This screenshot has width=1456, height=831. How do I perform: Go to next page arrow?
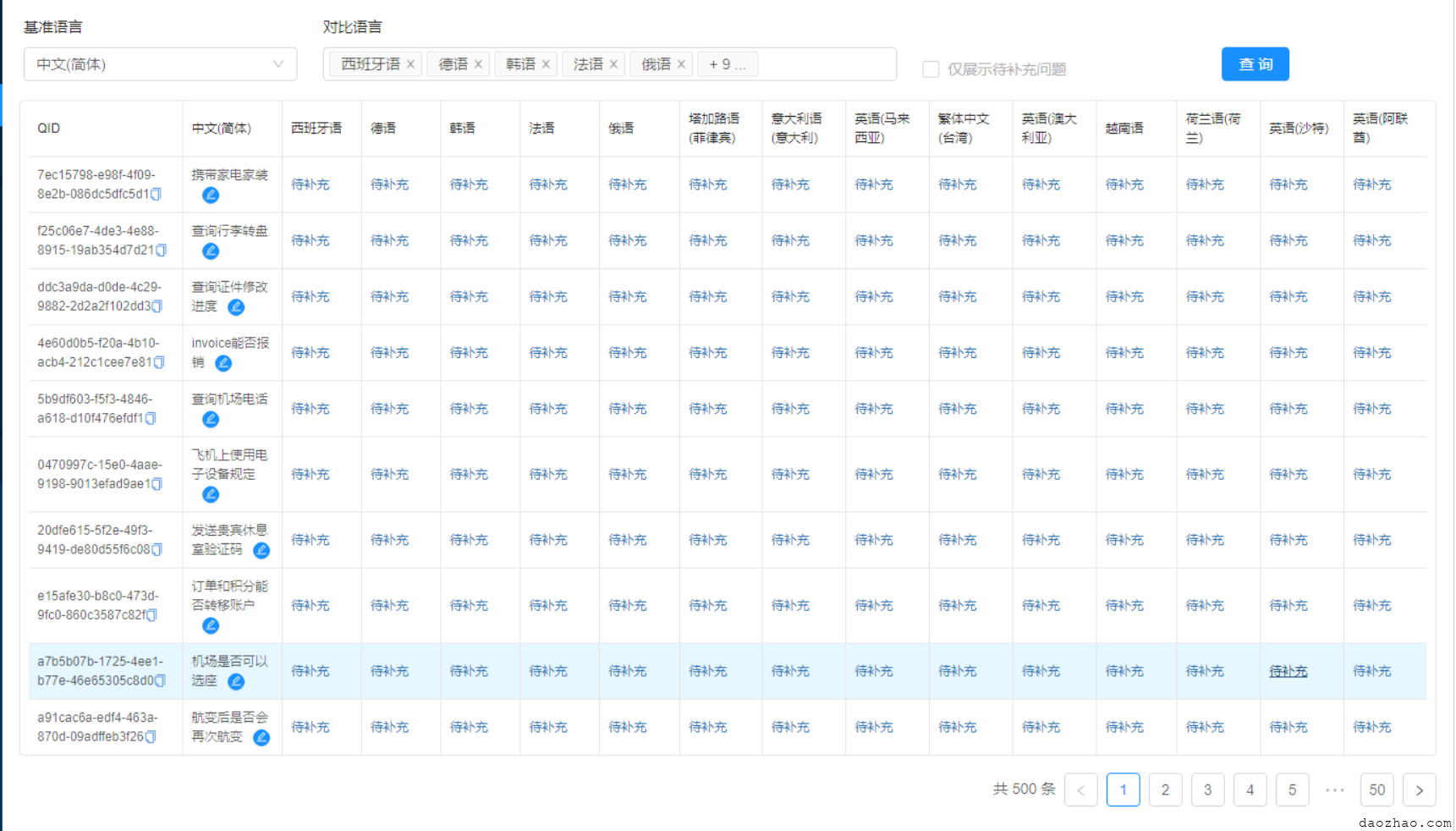tap(1419, 790)
